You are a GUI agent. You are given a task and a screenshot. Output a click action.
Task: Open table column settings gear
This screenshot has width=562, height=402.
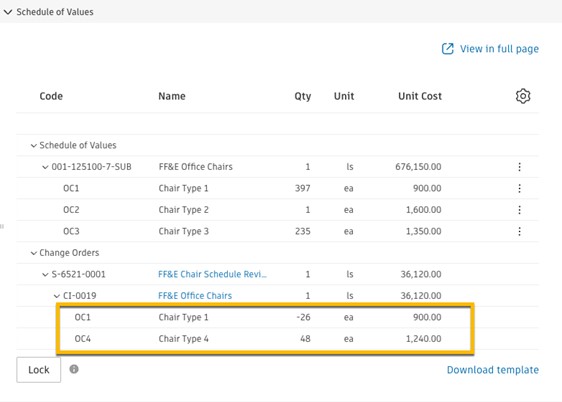click(x=523, y=96)
